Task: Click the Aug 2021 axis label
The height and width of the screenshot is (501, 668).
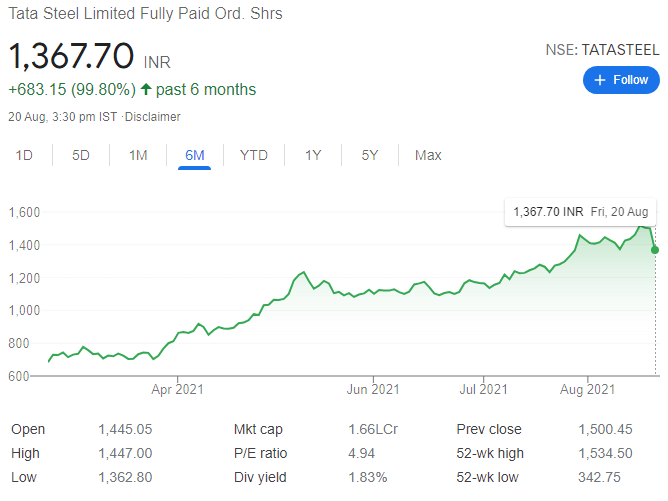Action: pos(587,389)
